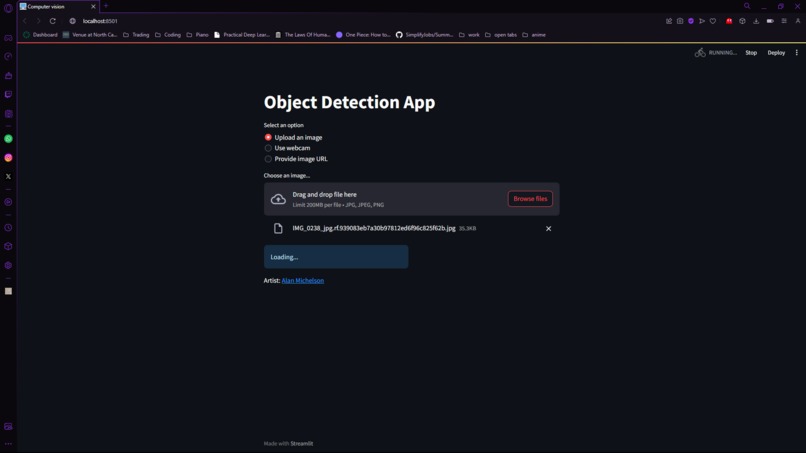806x453 pixels.
Task: Open the briefcase icon in the sidebar
Action: pyautogui.click(x=8, y=76)
